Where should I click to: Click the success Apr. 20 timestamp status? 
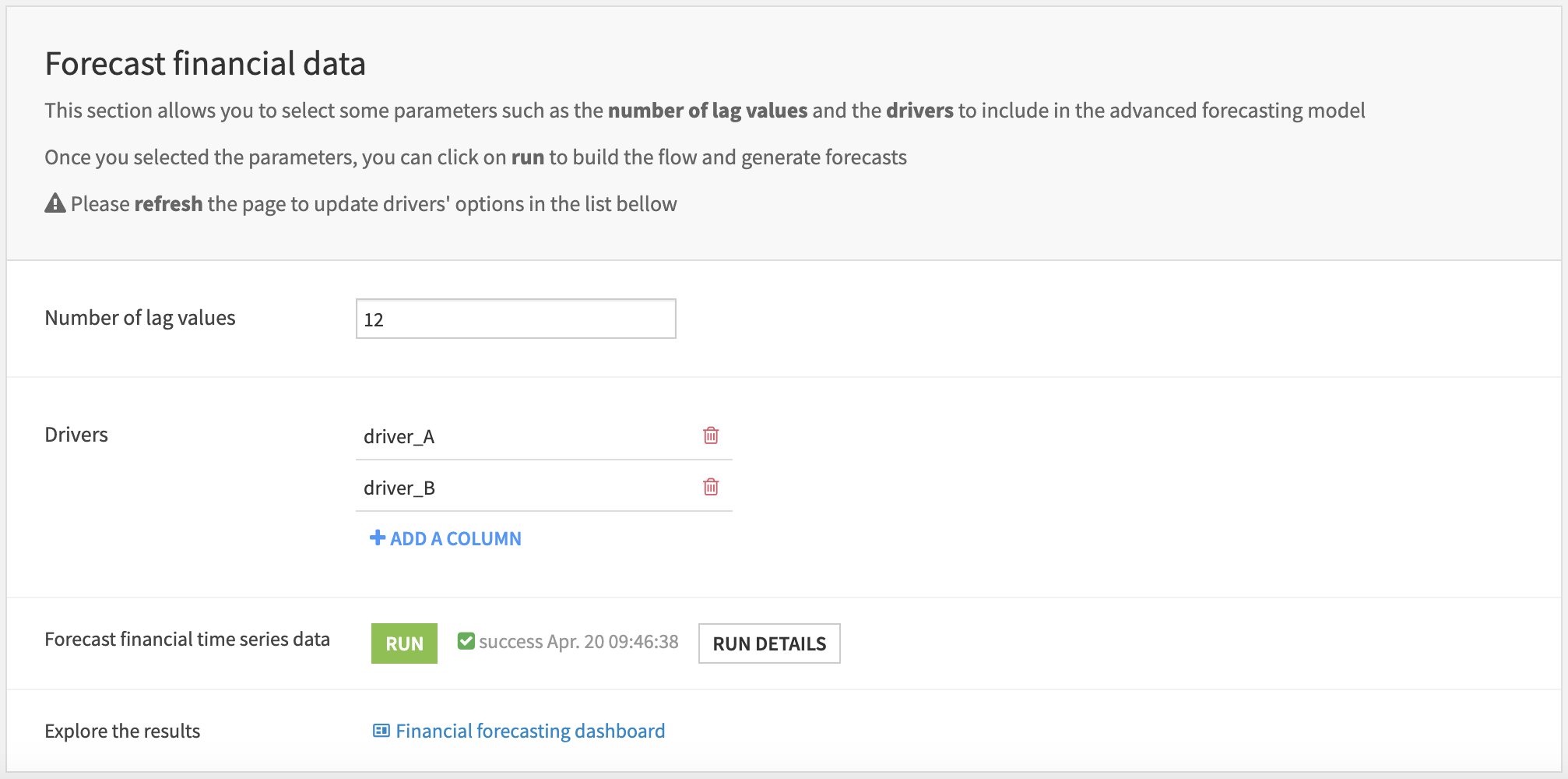coord(578,642)
